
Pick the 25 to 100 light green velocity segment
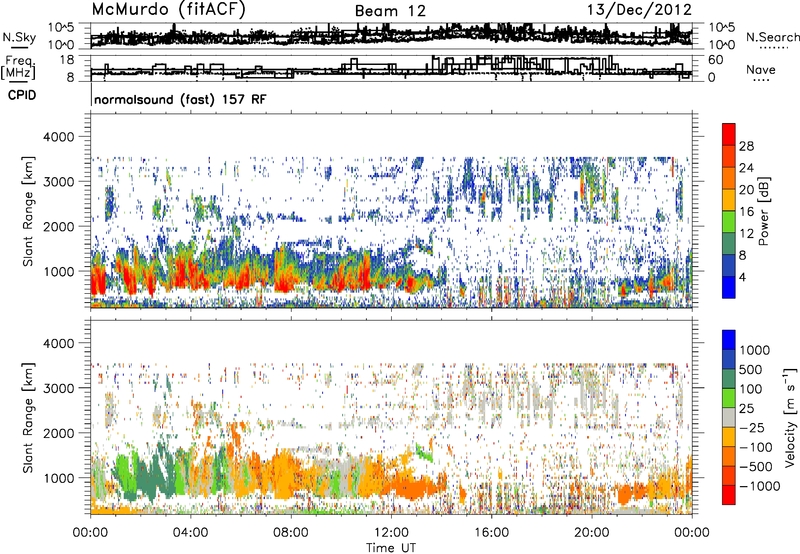click(729, 398)
